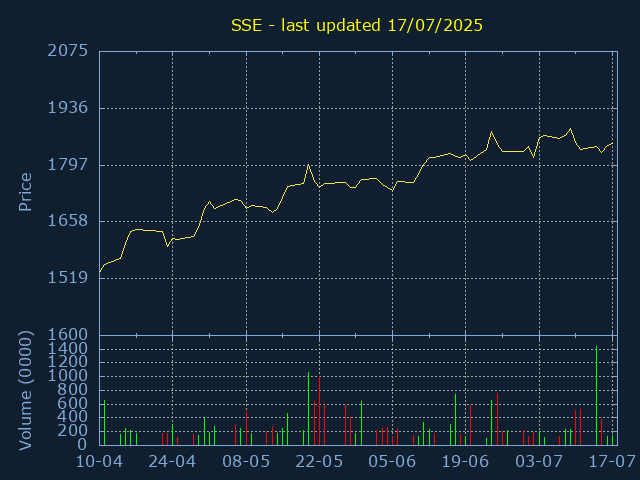Click the 'Price' axis title
Screen dimensions: 640x480
(25, 192)
